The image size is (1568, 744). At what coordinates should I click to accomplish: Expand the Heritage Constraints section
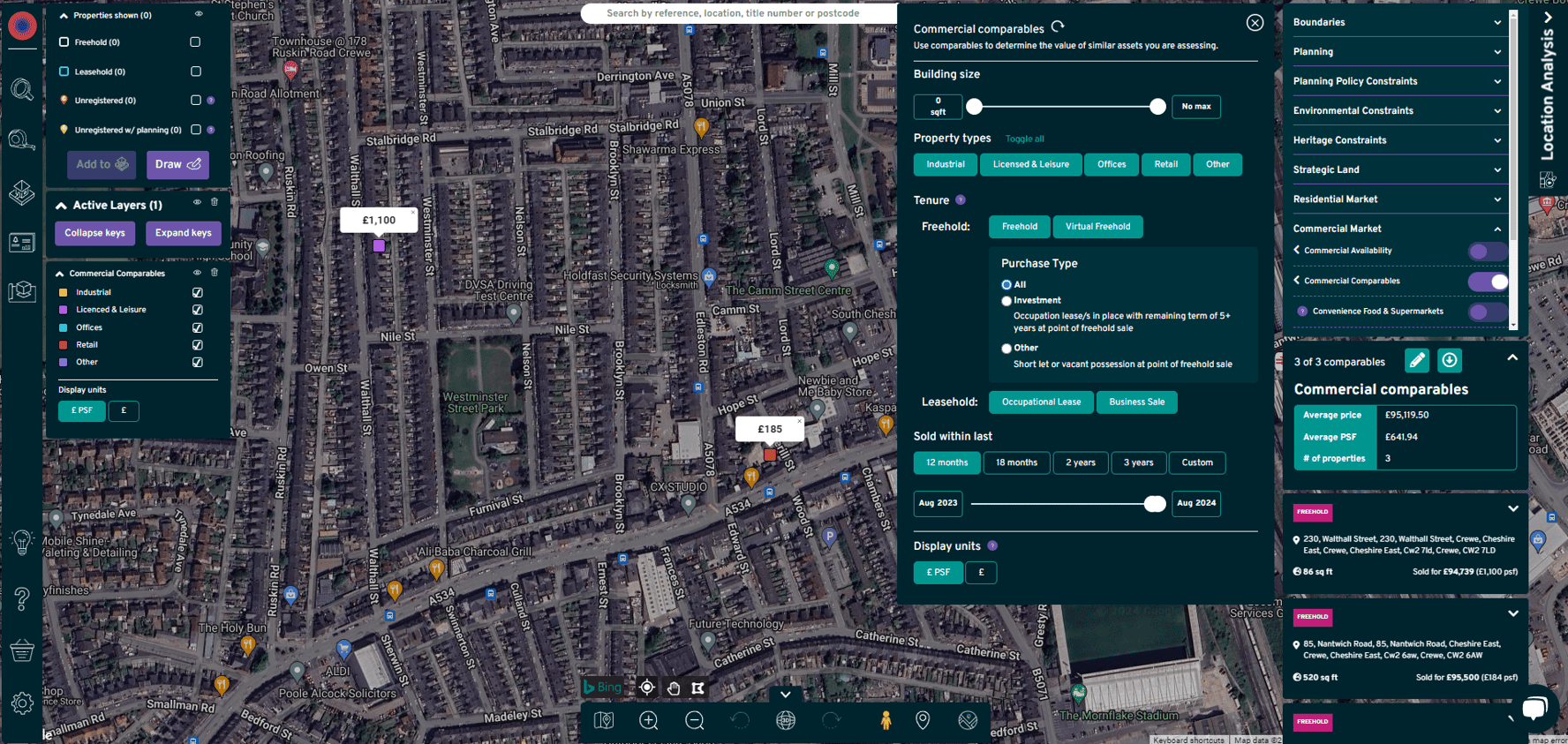click(1397, 140)
